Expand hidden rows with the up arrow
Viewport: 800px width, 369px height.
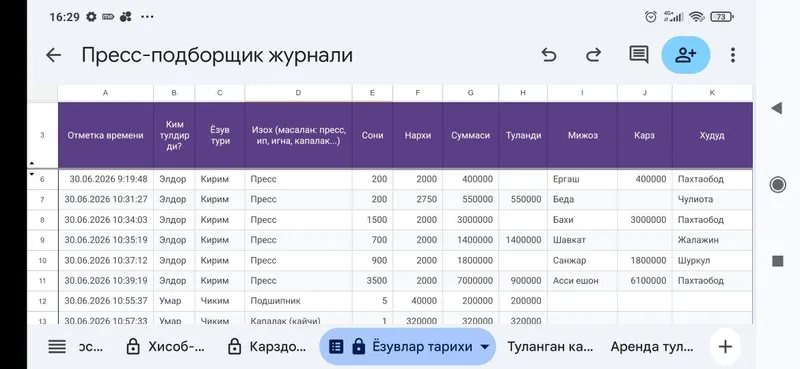pos(32,164)
